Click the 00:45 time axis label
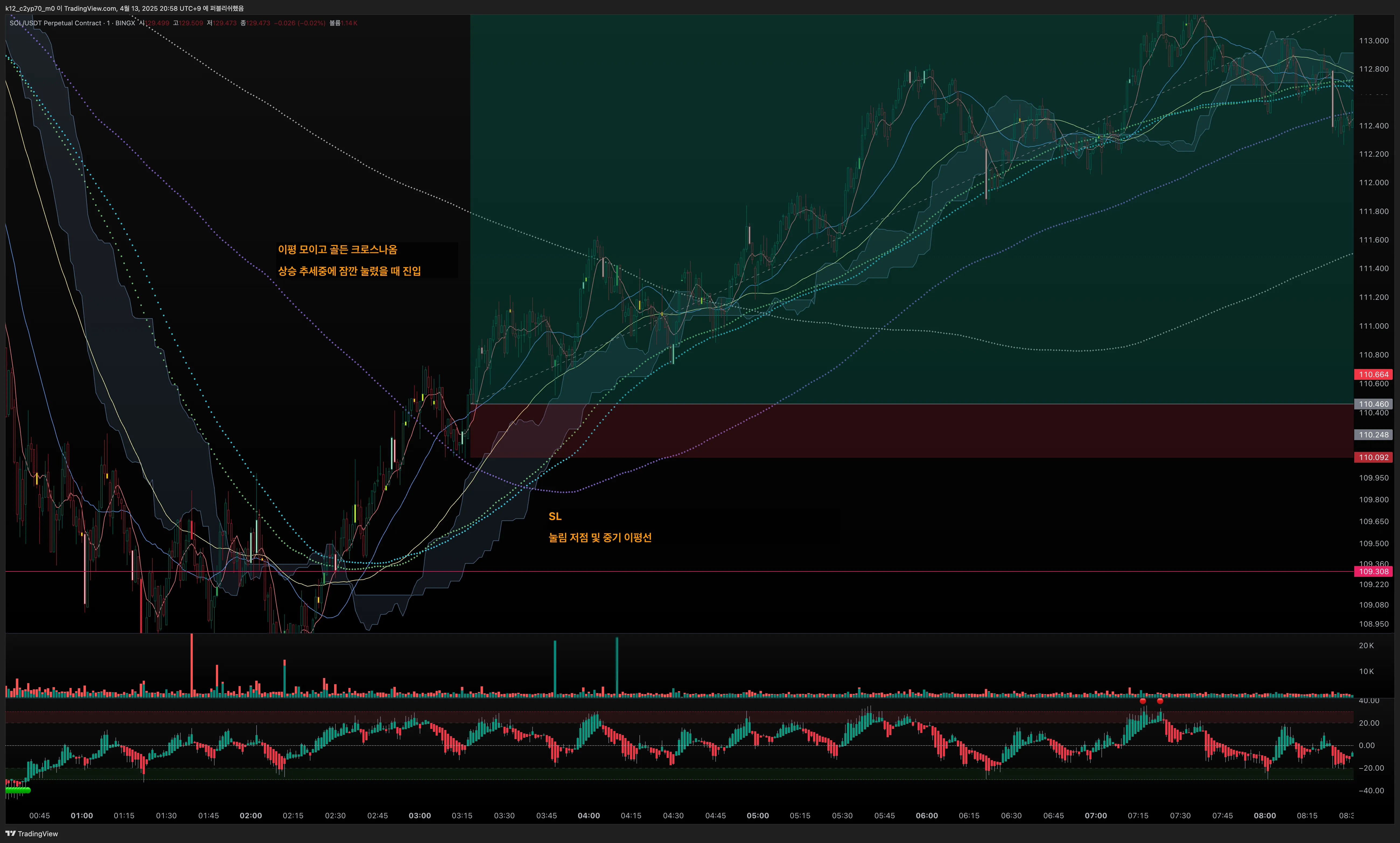The image size is (1400, 843). [x=39, y=816]
